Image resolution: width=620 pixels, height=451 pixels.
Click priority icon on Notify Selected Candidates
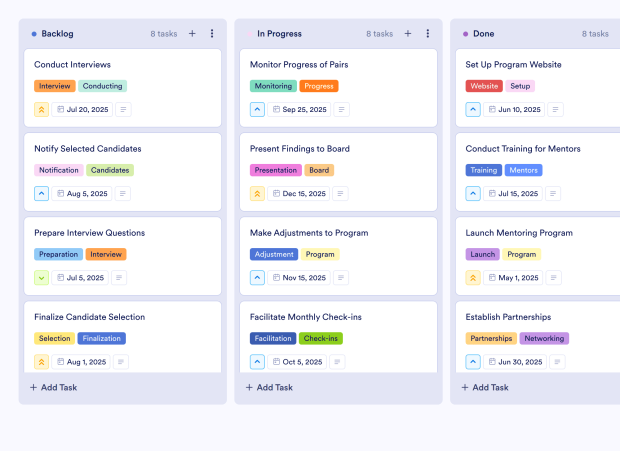click(41, 194)
